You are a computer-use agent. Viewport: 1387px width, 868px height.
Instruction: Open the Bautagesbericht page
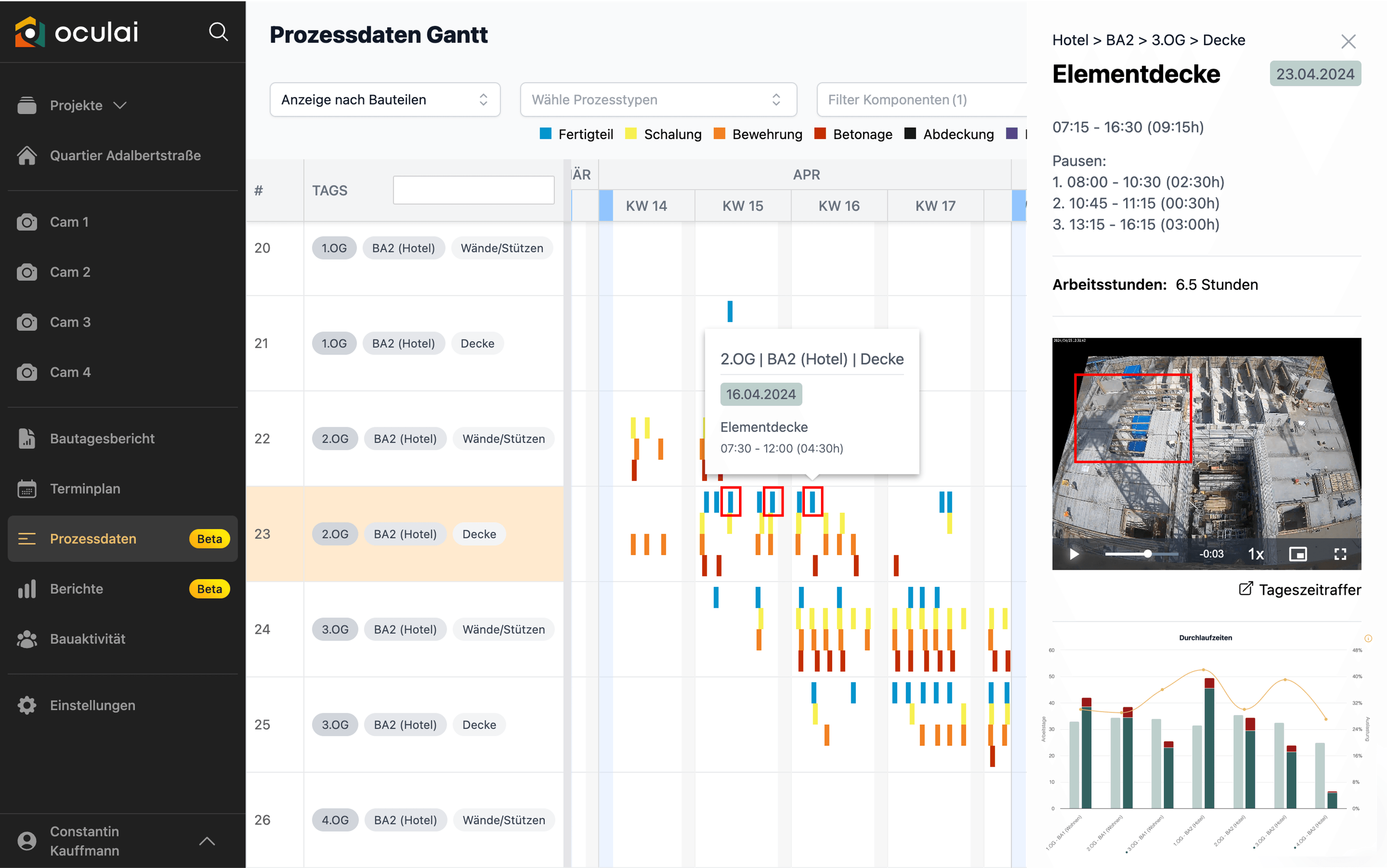coord(101,438)
